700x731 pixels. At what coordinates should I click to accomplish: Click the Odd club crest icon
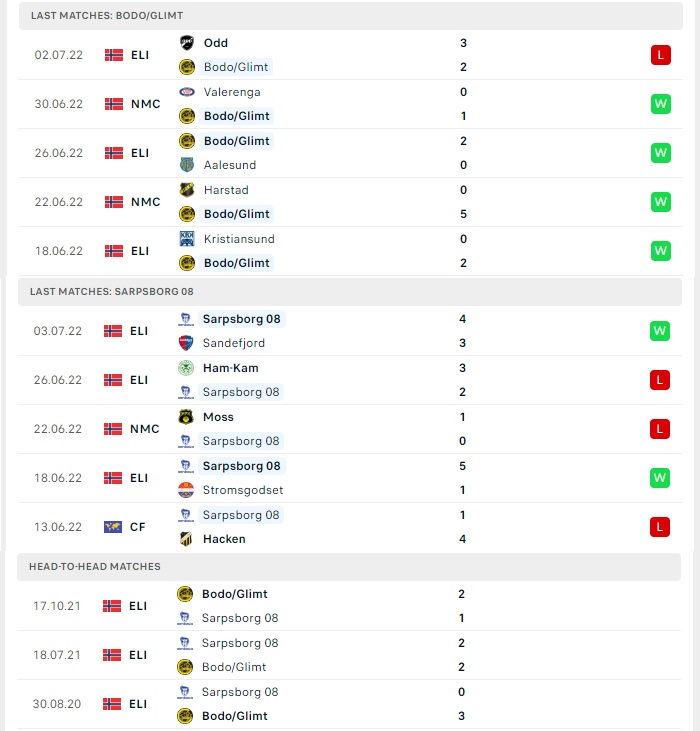pos(187,43)
